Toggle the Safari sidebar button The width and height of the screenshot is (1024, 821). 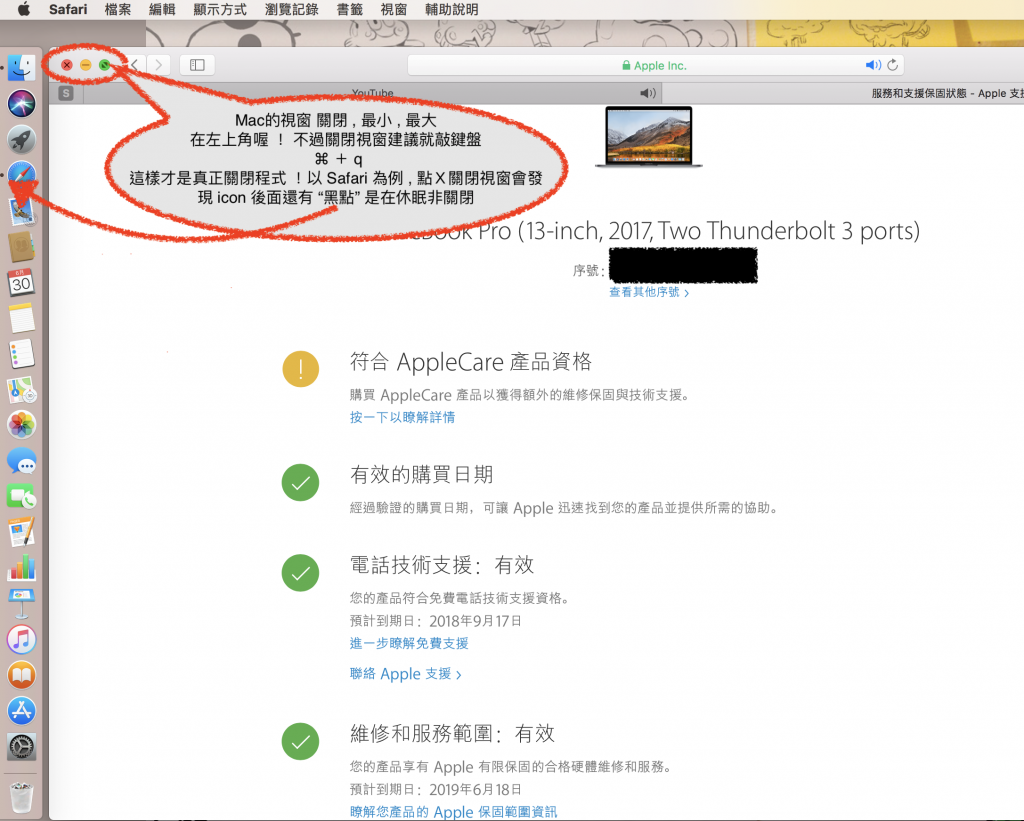[x=197, y=65]
